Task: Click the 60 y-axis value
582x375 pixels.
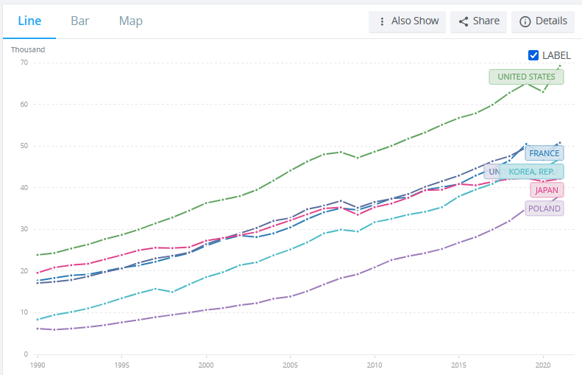Action: click(24, 104)
